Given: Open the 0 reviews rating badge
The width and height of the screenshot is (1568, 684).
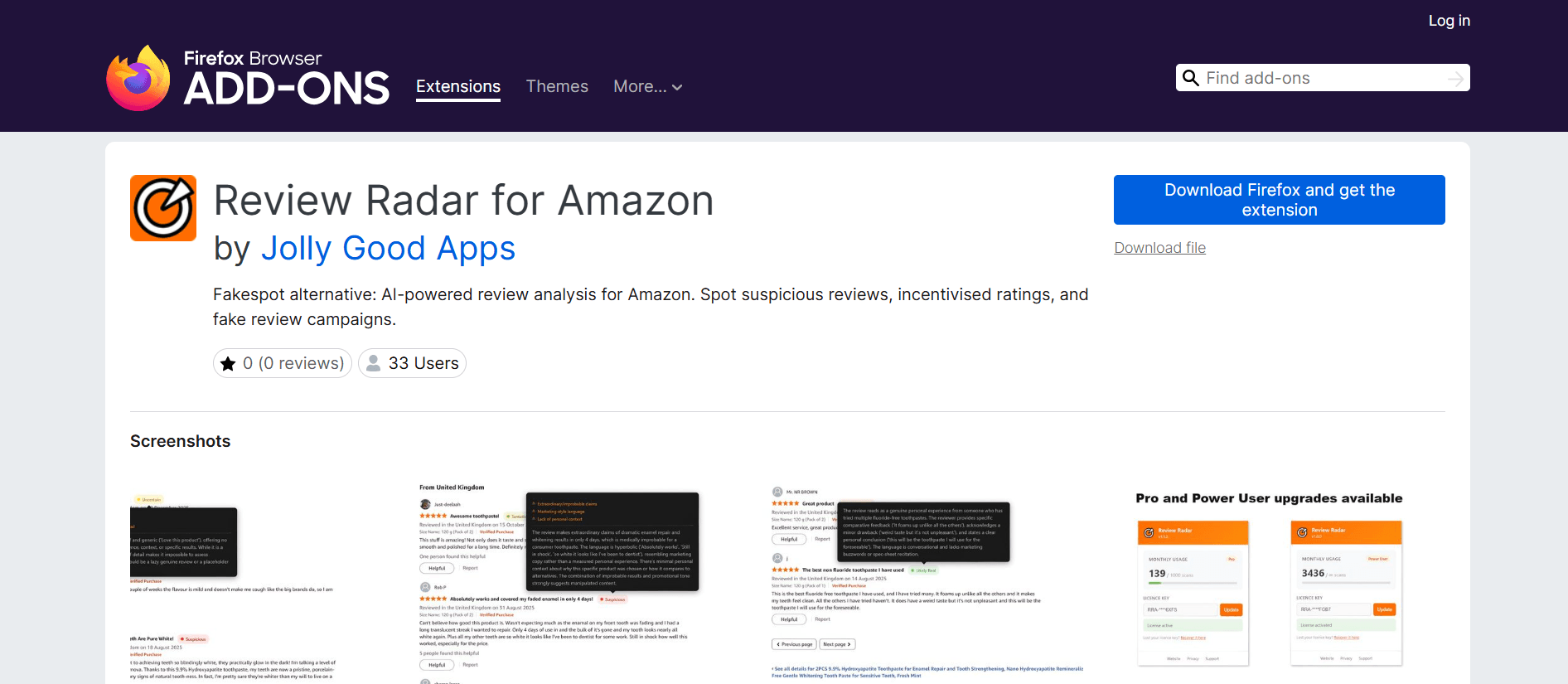Looking at the screenshot, I should point(283,363).
